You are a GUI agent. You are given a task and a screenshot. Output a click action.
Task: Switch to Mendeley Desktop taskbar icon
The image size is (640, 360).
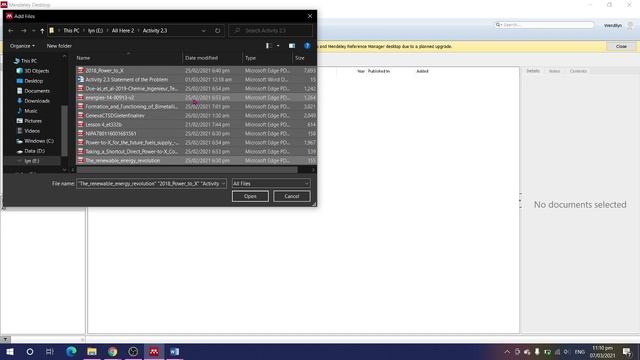tap(154, 351)
